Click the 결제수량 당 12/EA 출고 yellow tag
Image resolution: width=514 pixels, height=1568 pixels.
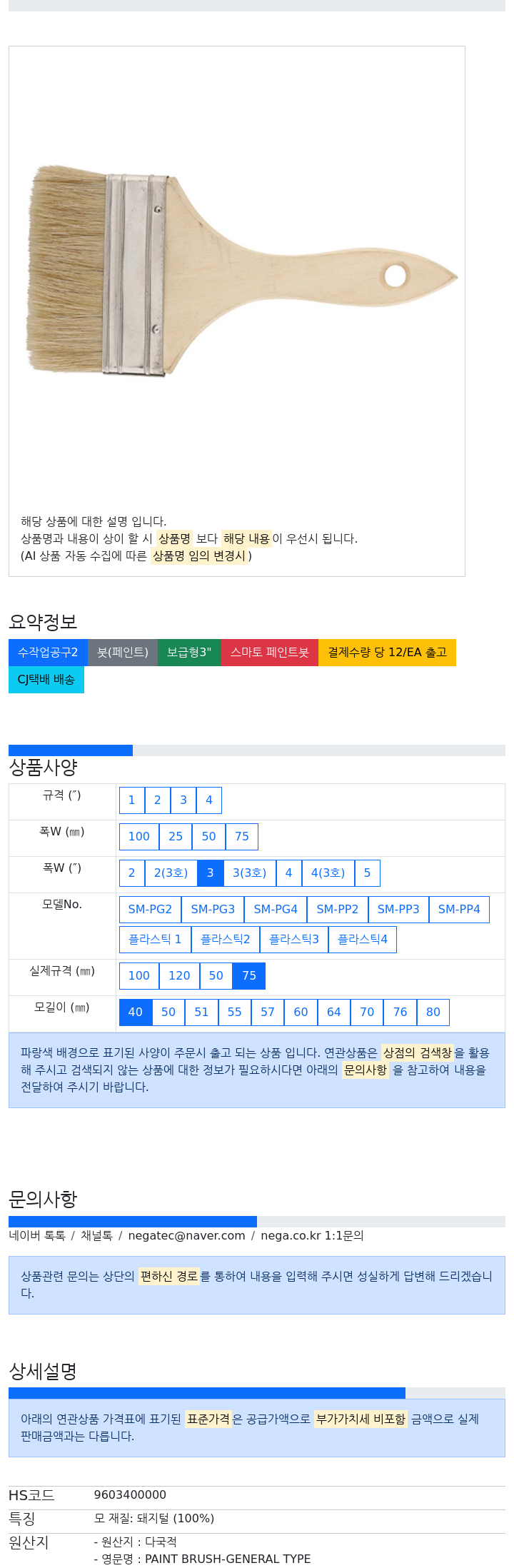click(387, 653)
